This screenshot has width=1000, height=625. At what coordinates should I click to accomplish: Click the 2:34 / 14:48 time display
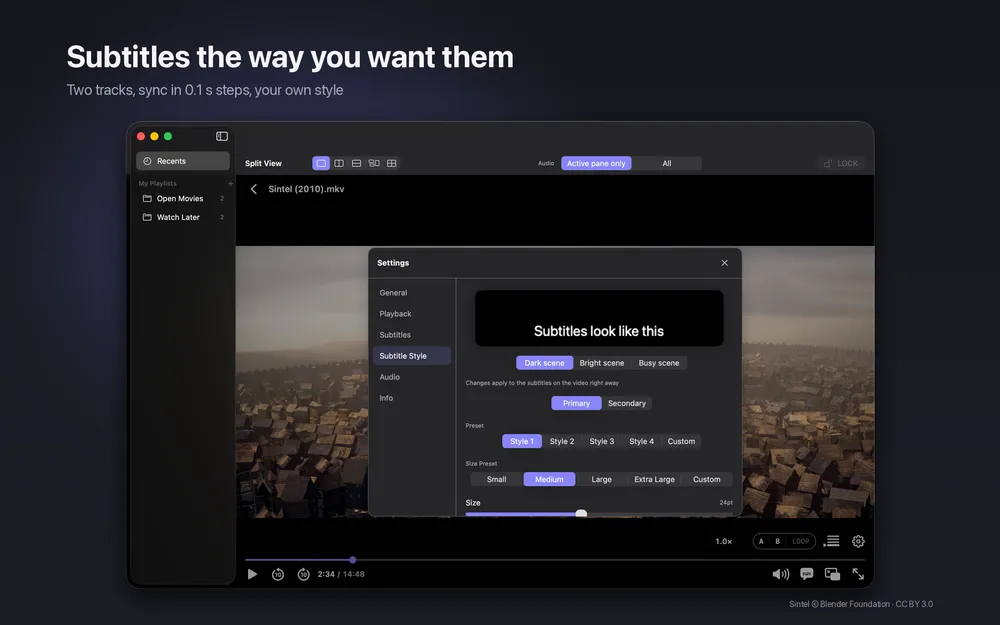(x=341, y=574)
